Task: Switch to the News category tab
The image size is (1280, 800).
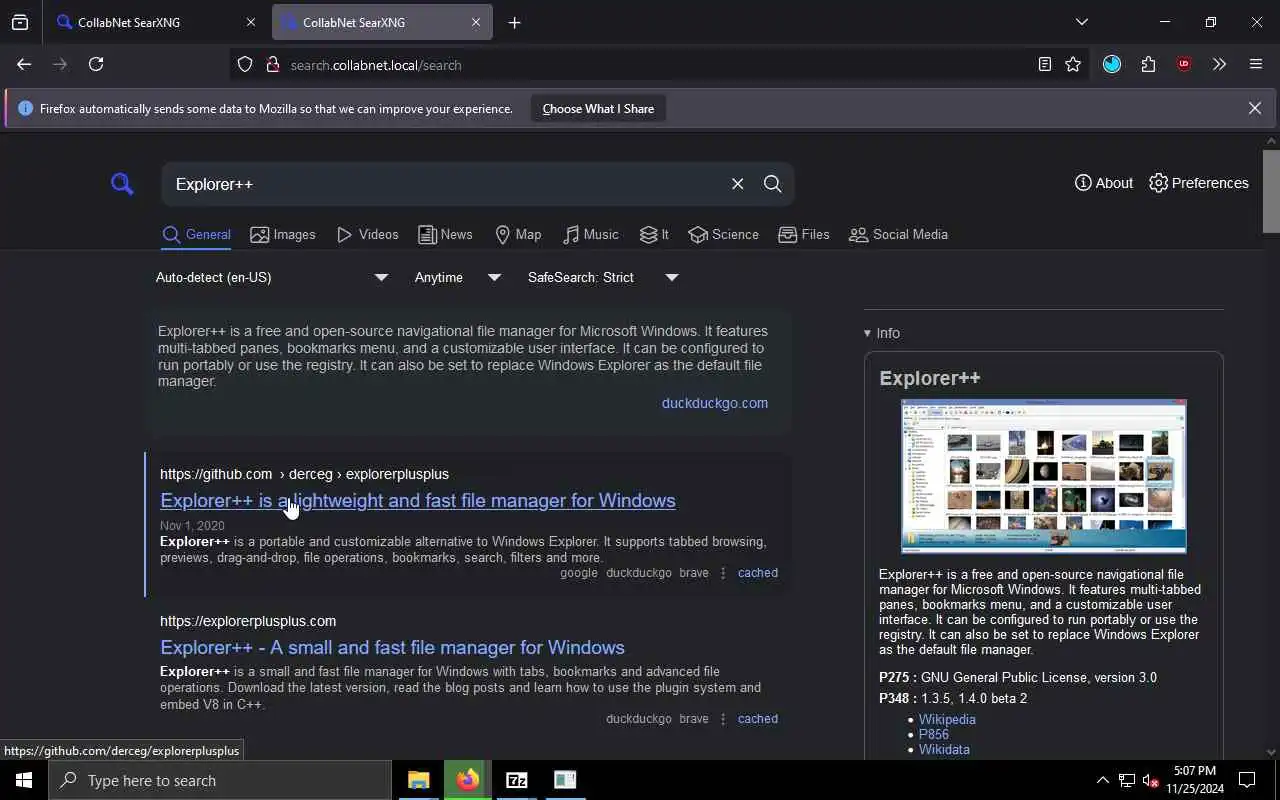Action: click(x=445, y=234)
